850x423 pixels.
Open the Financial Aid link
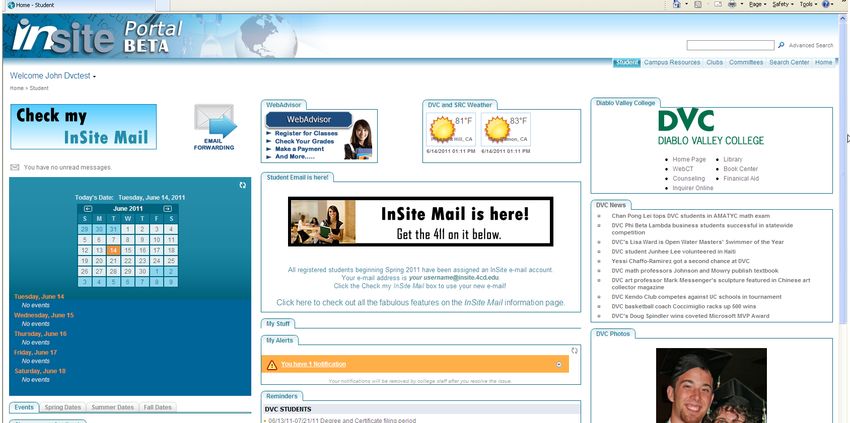pos(741,178)
